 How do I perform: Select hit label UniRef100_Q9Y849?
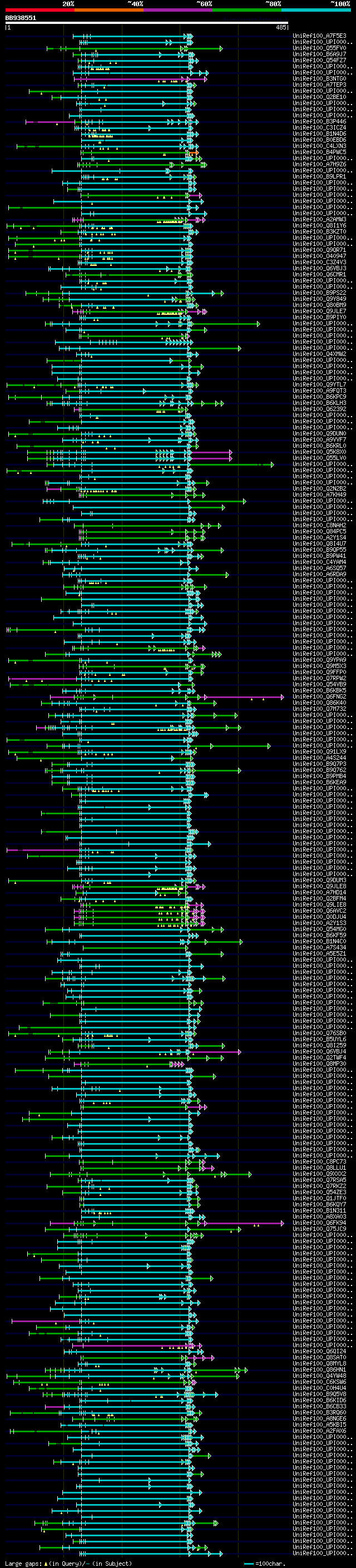click(319, 299)
